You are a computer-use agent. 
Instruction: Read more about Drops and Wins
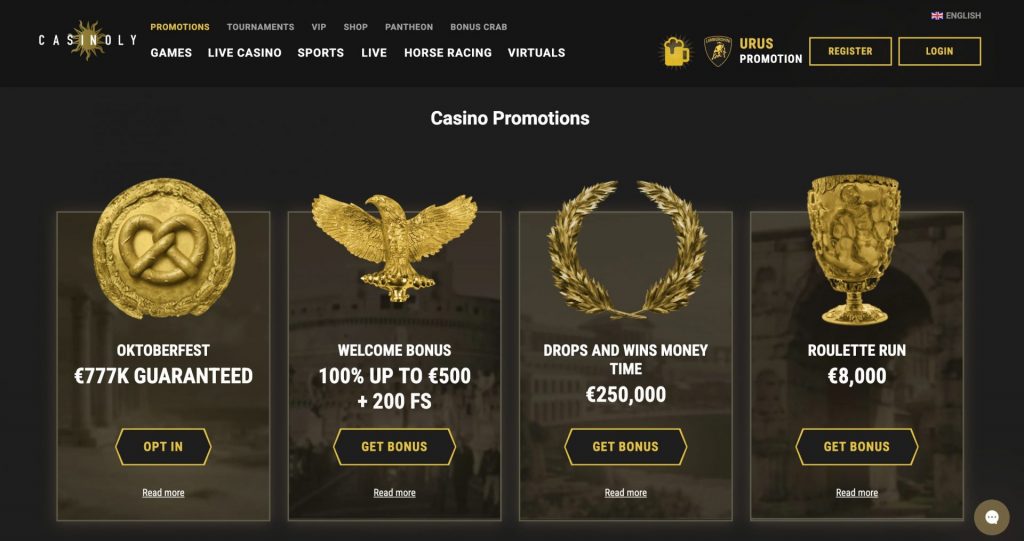626,493
